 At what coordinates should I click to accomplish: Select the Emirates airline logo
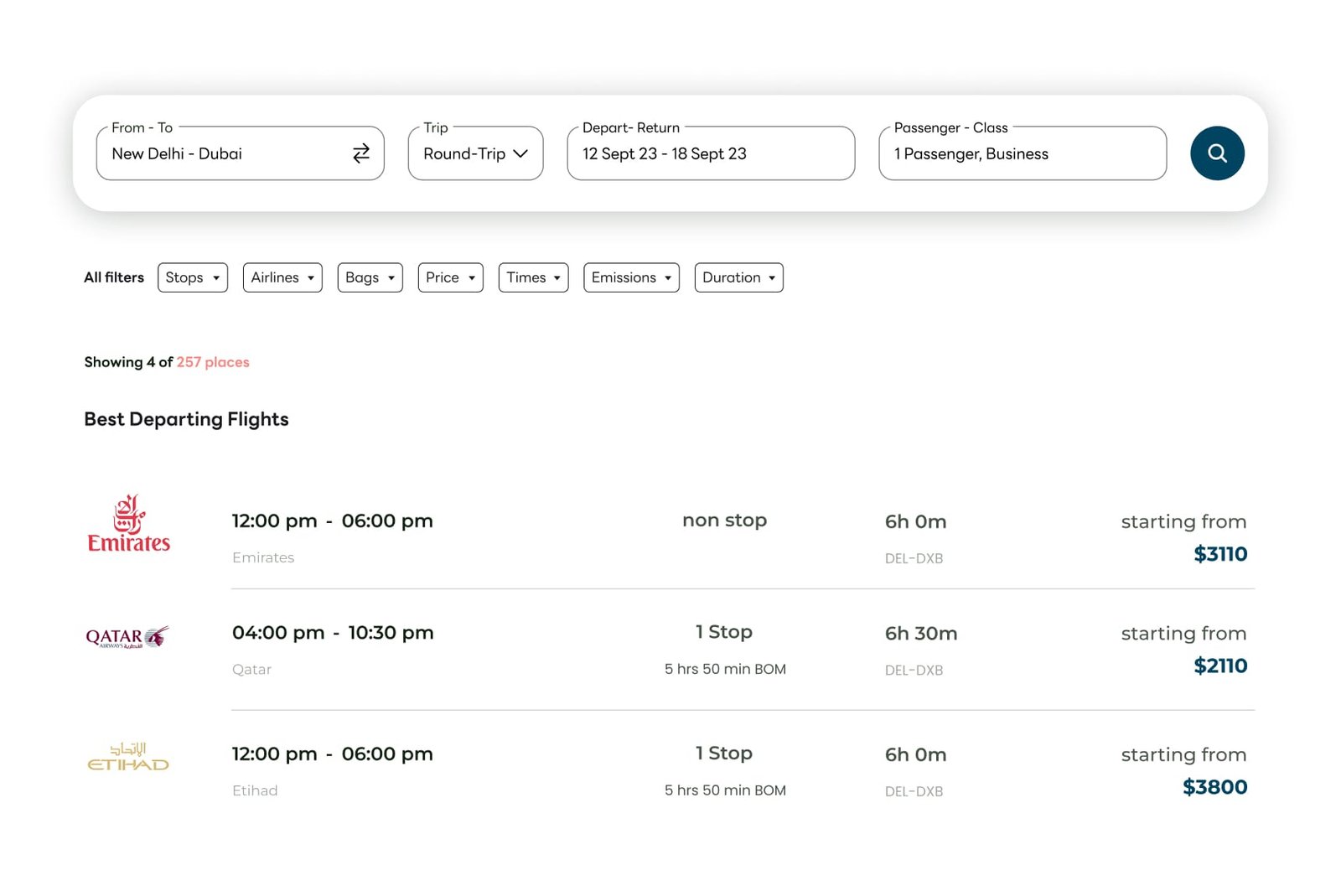coord(127,522)
